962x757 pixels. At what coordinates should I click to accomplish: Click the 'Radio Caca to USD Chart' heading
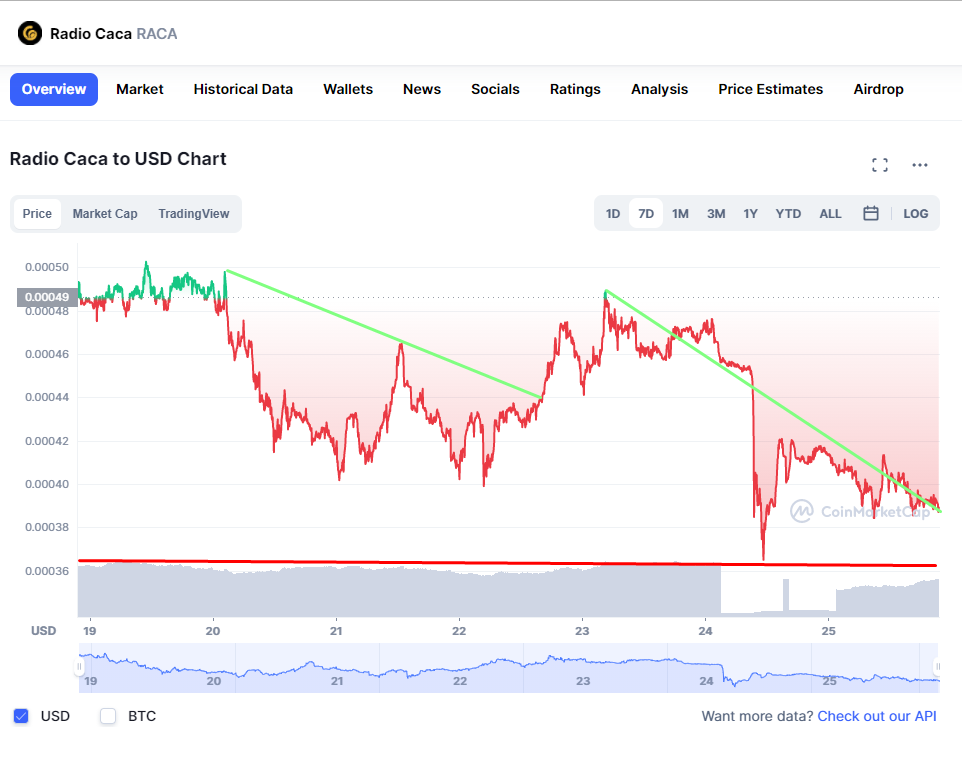pos(118,159)
